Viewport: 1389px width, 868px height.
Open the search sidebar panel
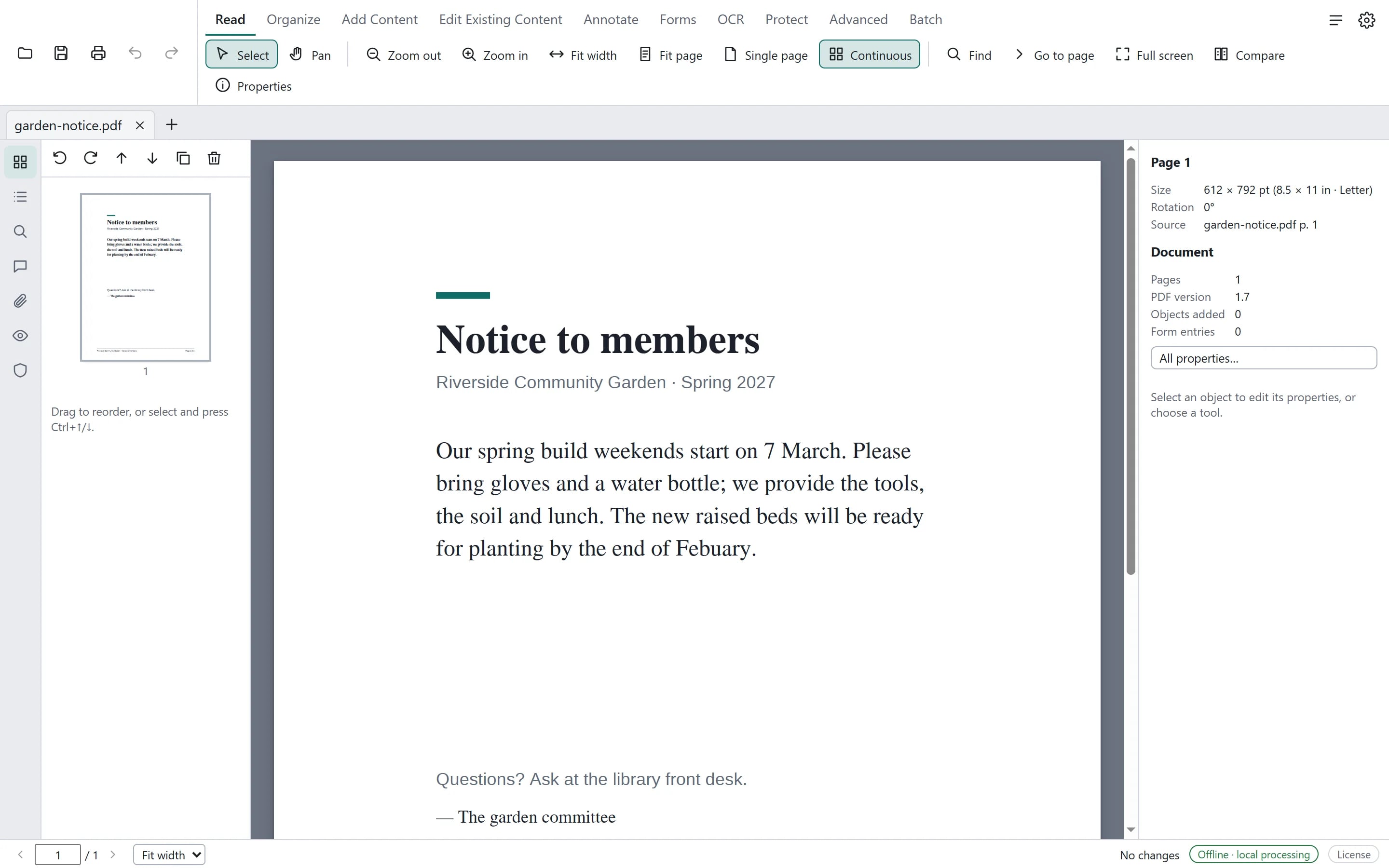20,231
